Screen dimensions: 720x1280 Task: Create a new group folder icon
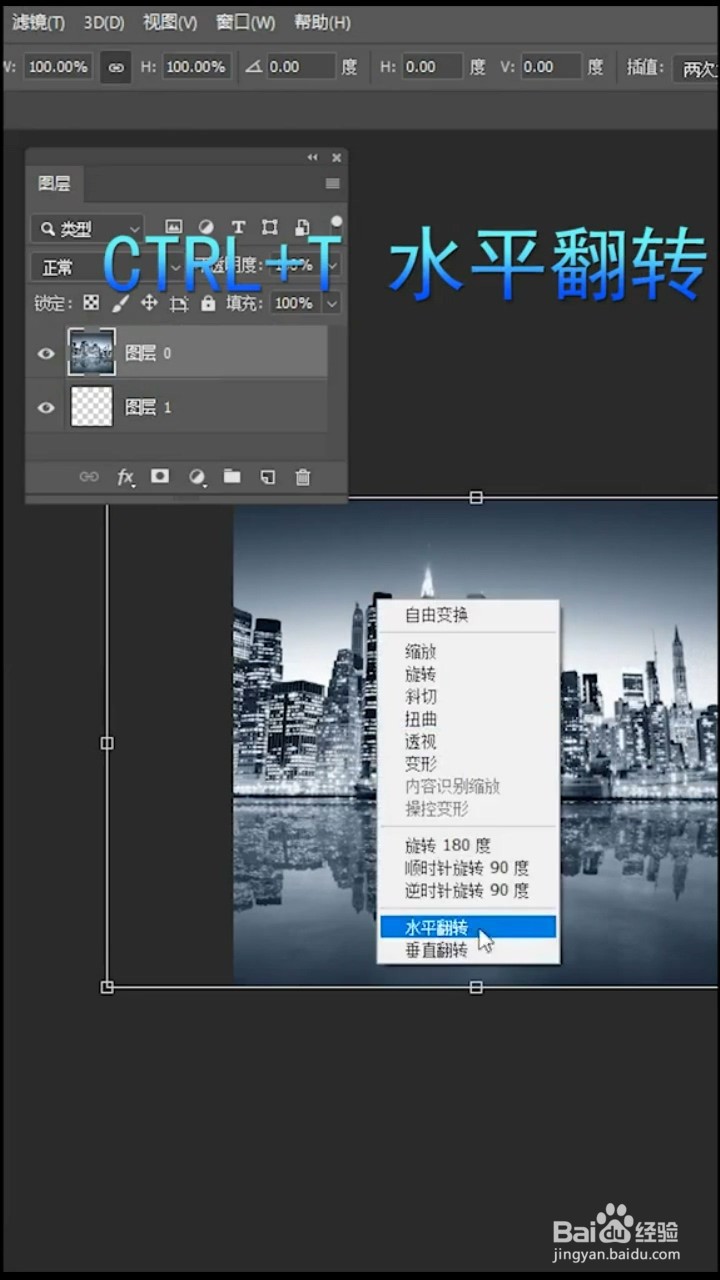pos(232,477)
